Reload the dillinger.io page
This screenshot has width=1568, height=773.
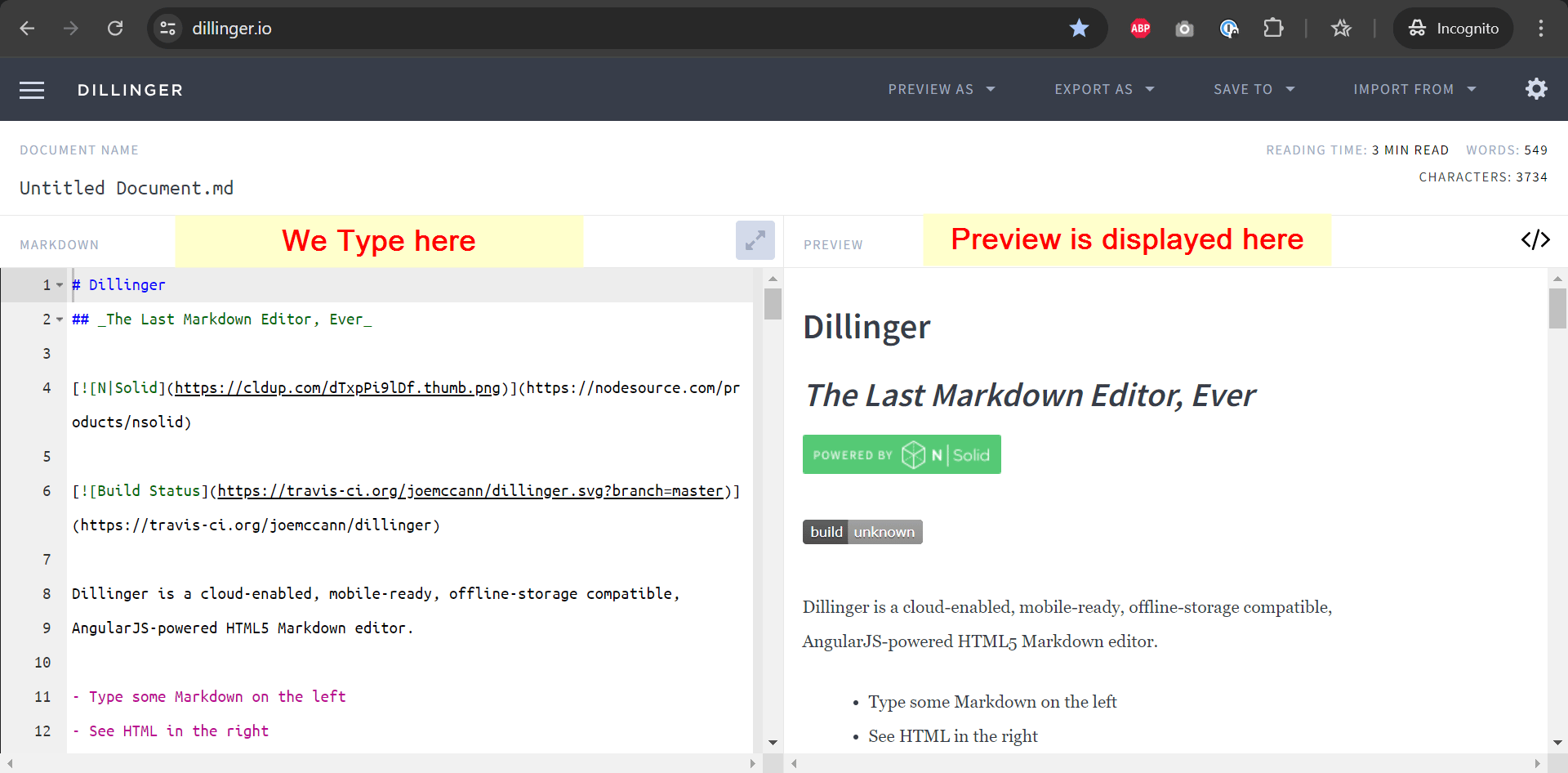tap(115, 29)
